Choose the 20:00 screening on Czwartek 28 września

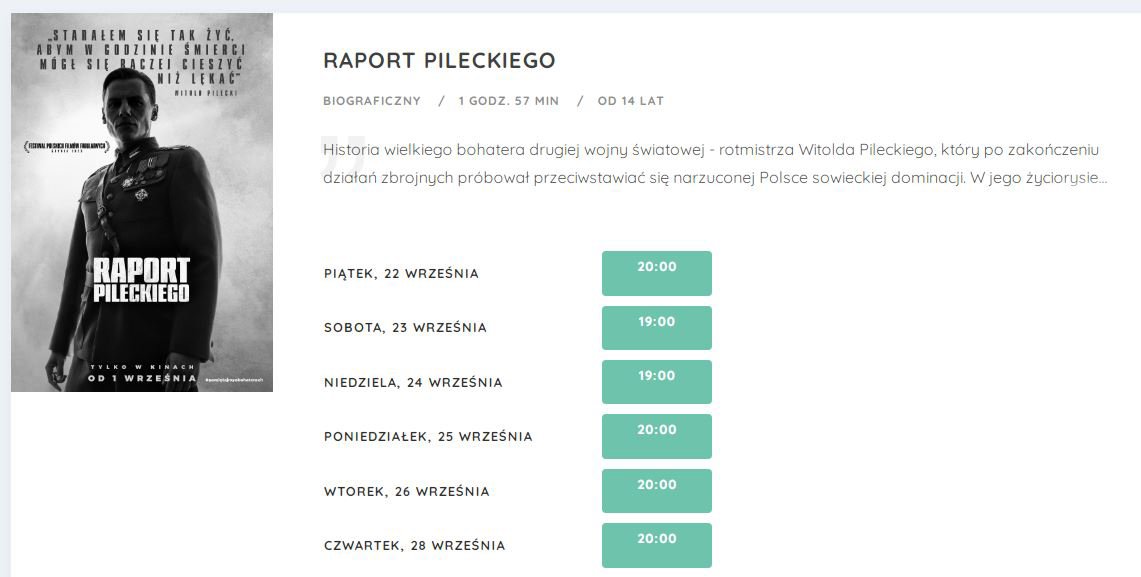click(656, 545)
